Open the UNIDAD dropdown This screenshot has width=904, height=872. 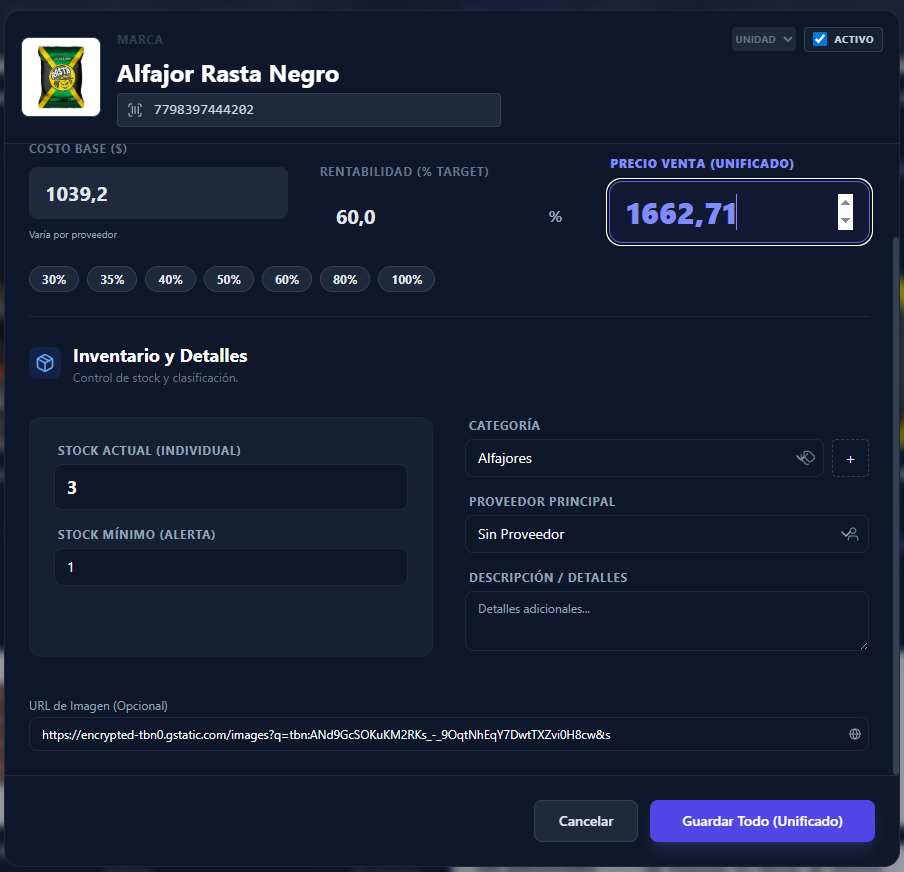pyautogui.click(x=763, y=39)
